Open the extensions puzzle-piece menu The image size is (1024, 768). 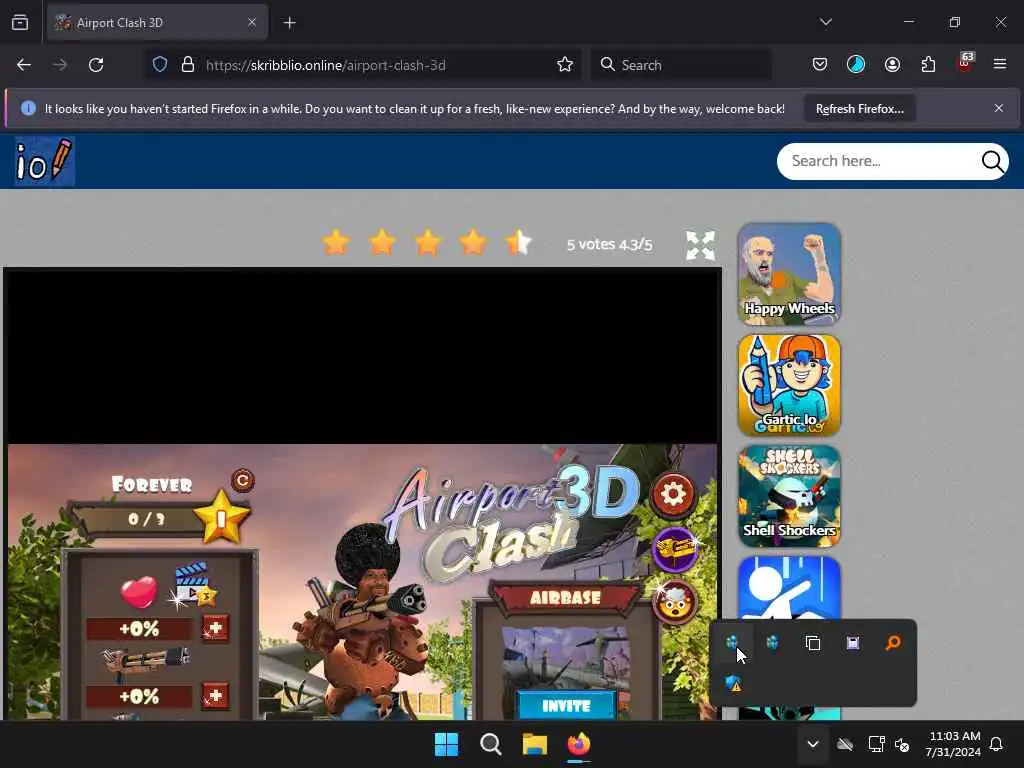tap(928, 65)
